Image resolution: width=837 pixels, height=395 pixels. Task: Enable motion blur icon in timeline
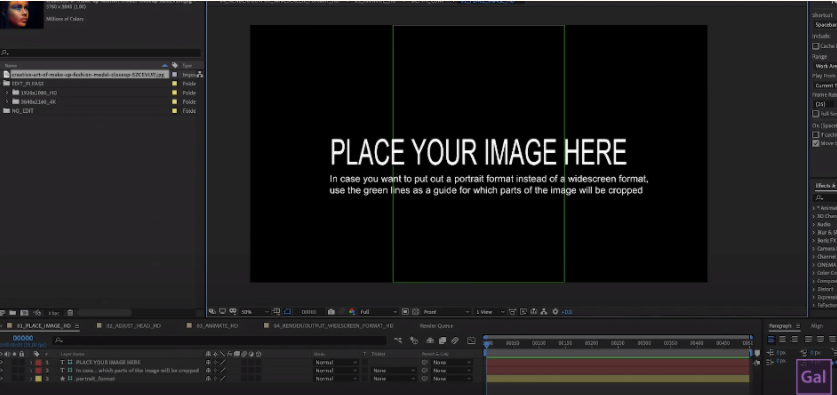coord(455,340)
